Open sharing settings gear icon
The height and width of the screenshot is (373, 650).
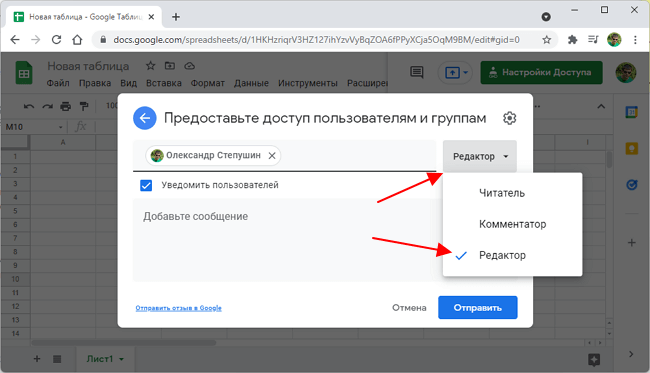tap(509, 118)
